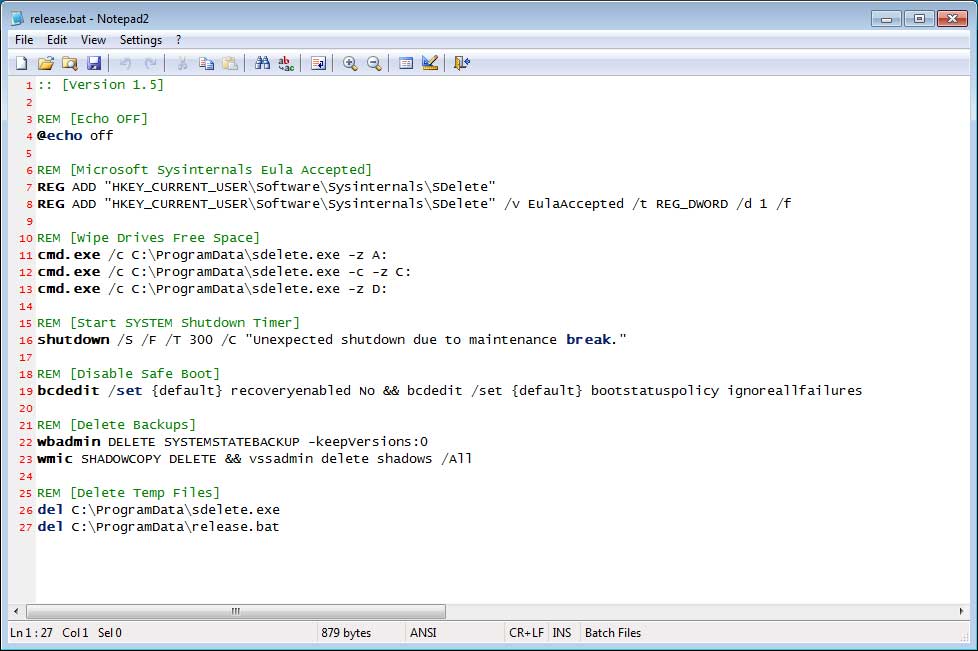Open the syntax scheme selector icon
This screenshot has height=651, width=978.
(406, 63)
